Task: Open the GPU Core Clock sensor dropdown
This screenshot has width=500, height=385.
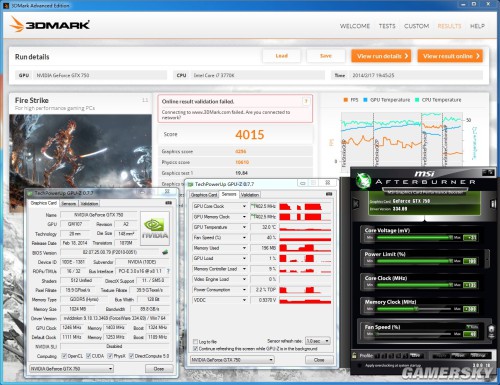Action: click(x=244, y=206)
